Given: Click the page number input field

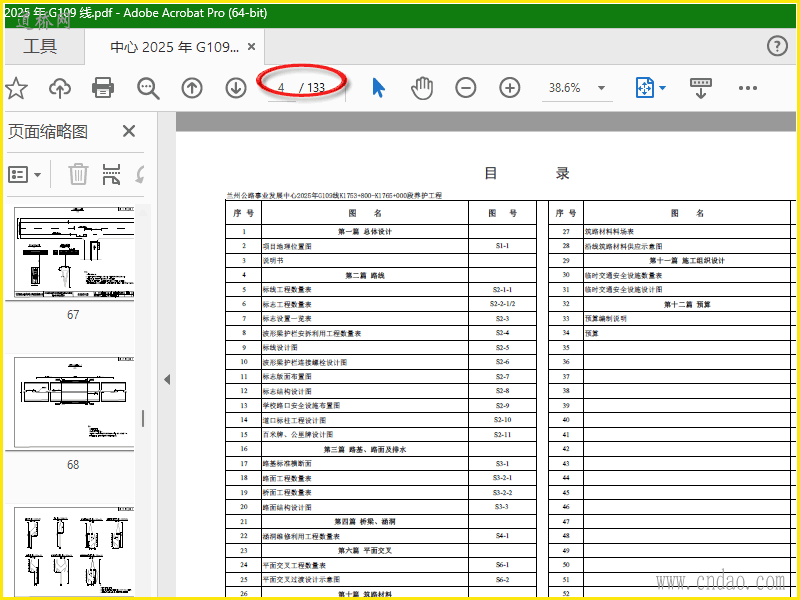Looking at the screenshot, I should click(x=282, y=88).
